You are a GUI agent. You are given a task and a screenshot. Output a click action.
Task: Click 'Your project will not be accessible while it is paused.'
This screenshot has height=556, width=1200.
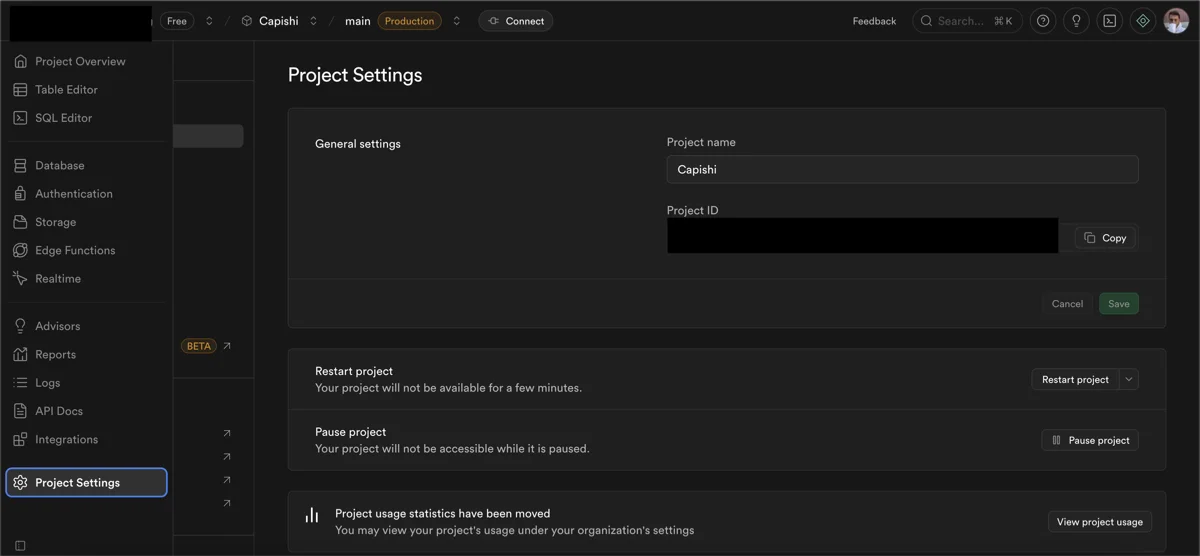pos(452,449)
